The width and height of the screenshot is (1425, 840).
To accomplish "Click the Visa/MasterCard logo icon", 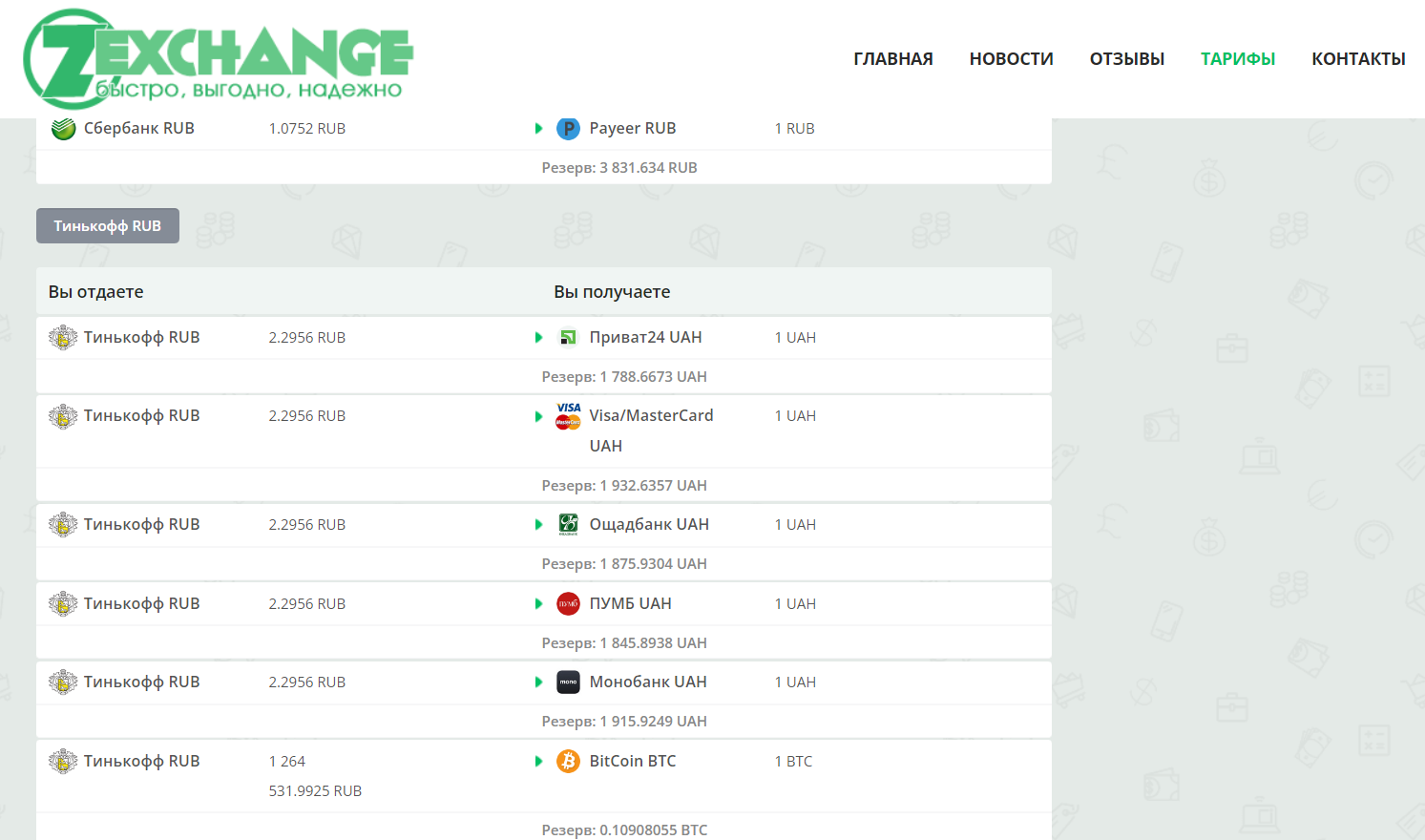I will (568, 416).
